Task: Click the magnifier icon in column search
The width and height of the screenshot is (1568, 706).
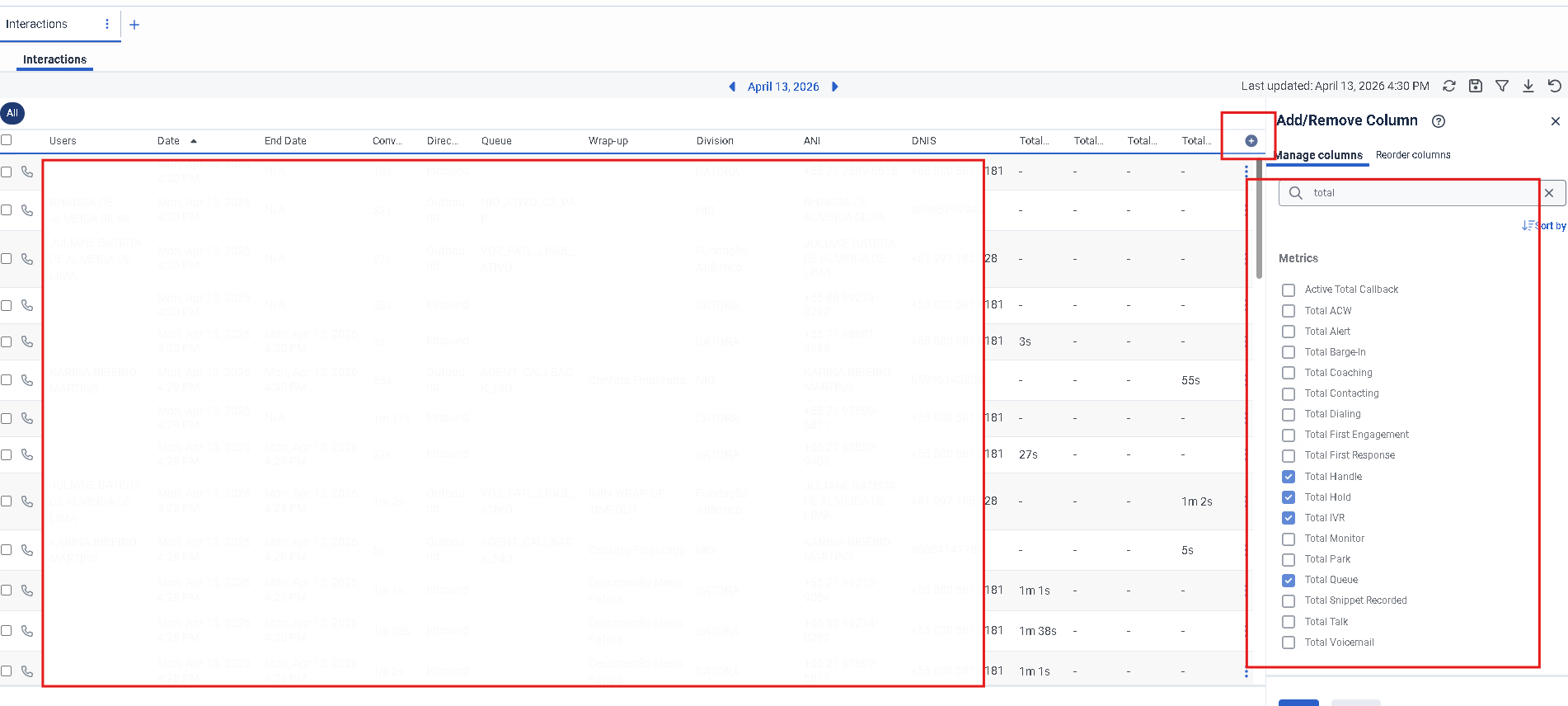Action: (1296, 193)
